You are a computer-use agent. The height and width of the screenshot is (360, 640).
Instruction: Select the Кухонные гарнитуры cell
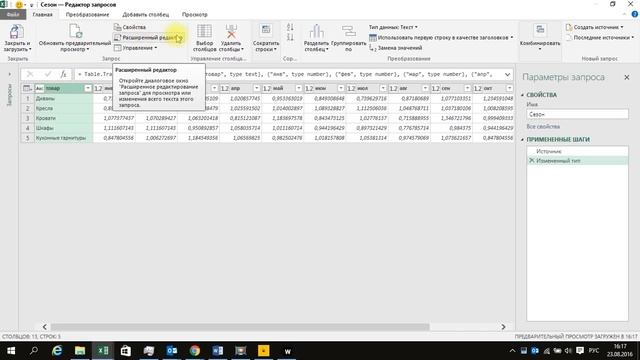pos(63,138)
